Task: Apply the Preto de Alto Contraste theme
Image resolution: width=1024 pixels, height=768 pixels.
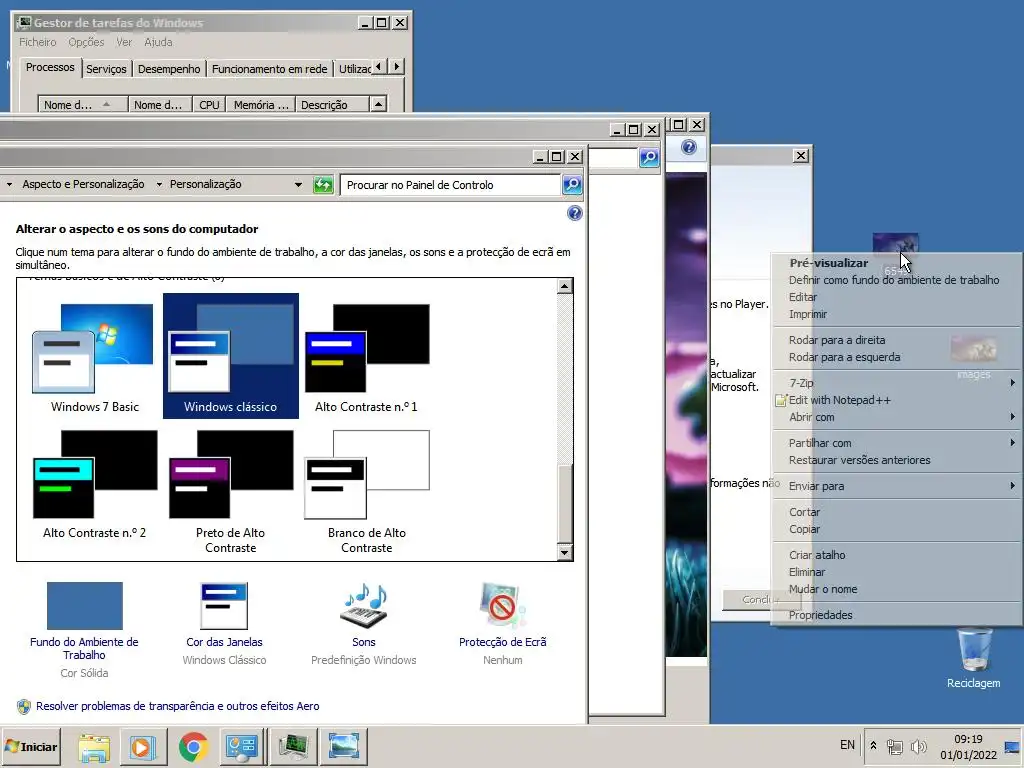Action: tap(231, 492)
